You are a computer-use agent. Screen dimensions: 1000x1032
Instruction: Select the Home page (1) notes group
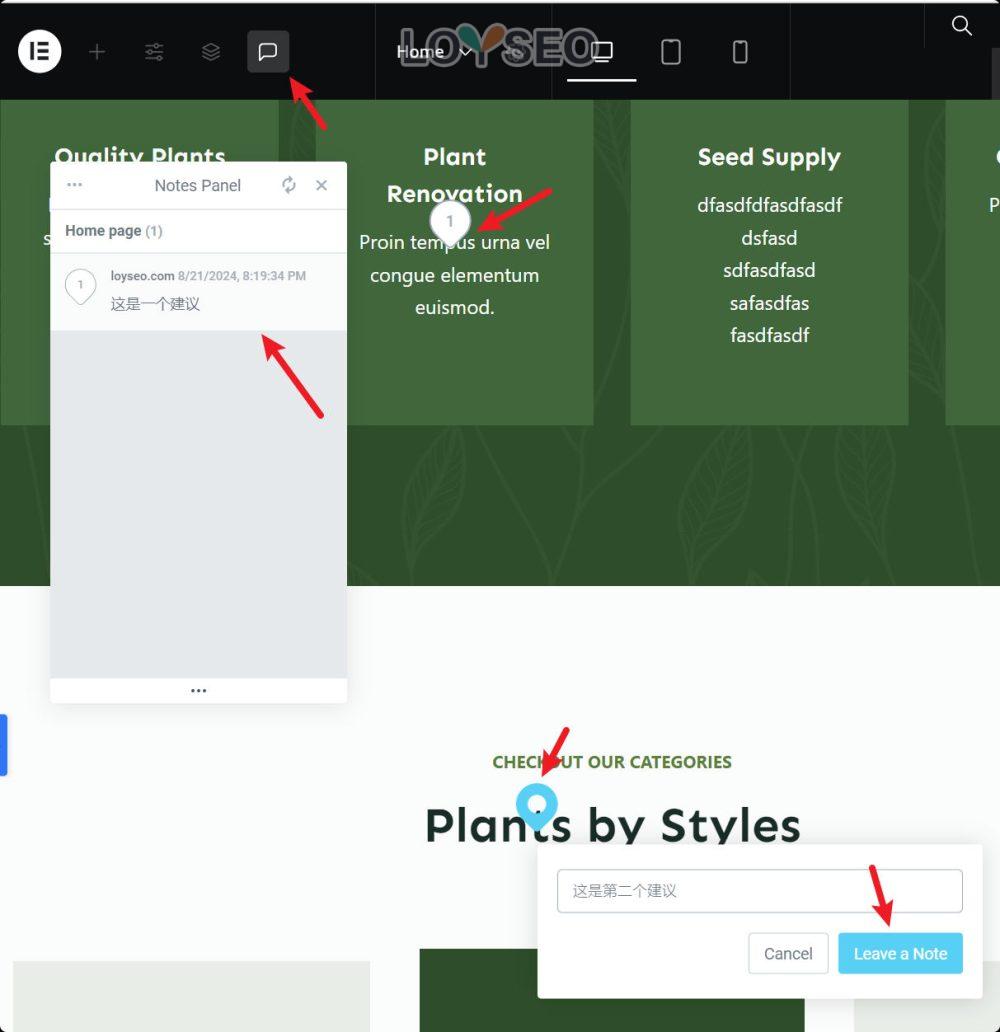pos(198,231)
